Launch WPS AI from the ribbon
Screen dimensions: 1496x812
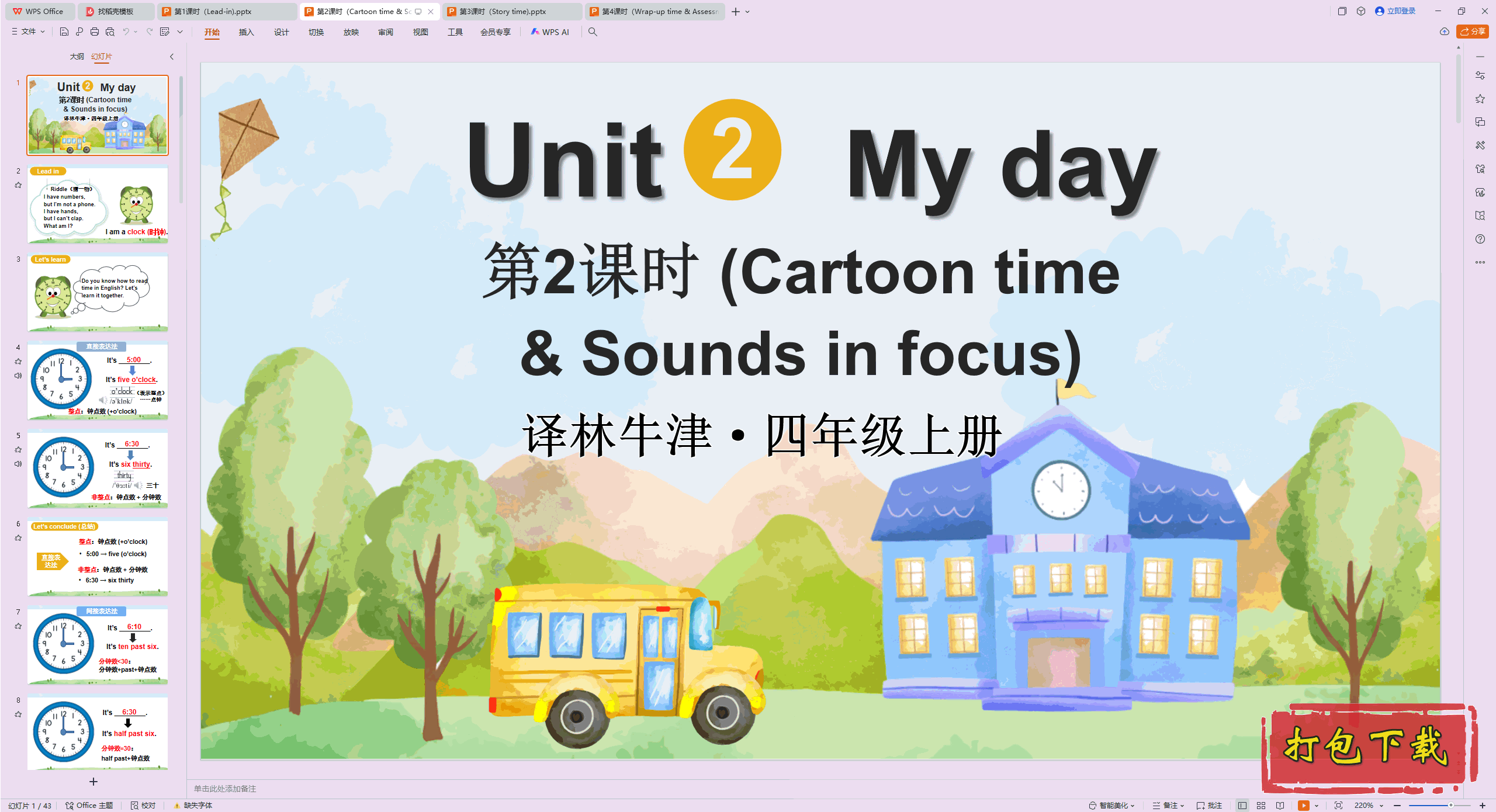pyautogui.click(x=550, y=32)
